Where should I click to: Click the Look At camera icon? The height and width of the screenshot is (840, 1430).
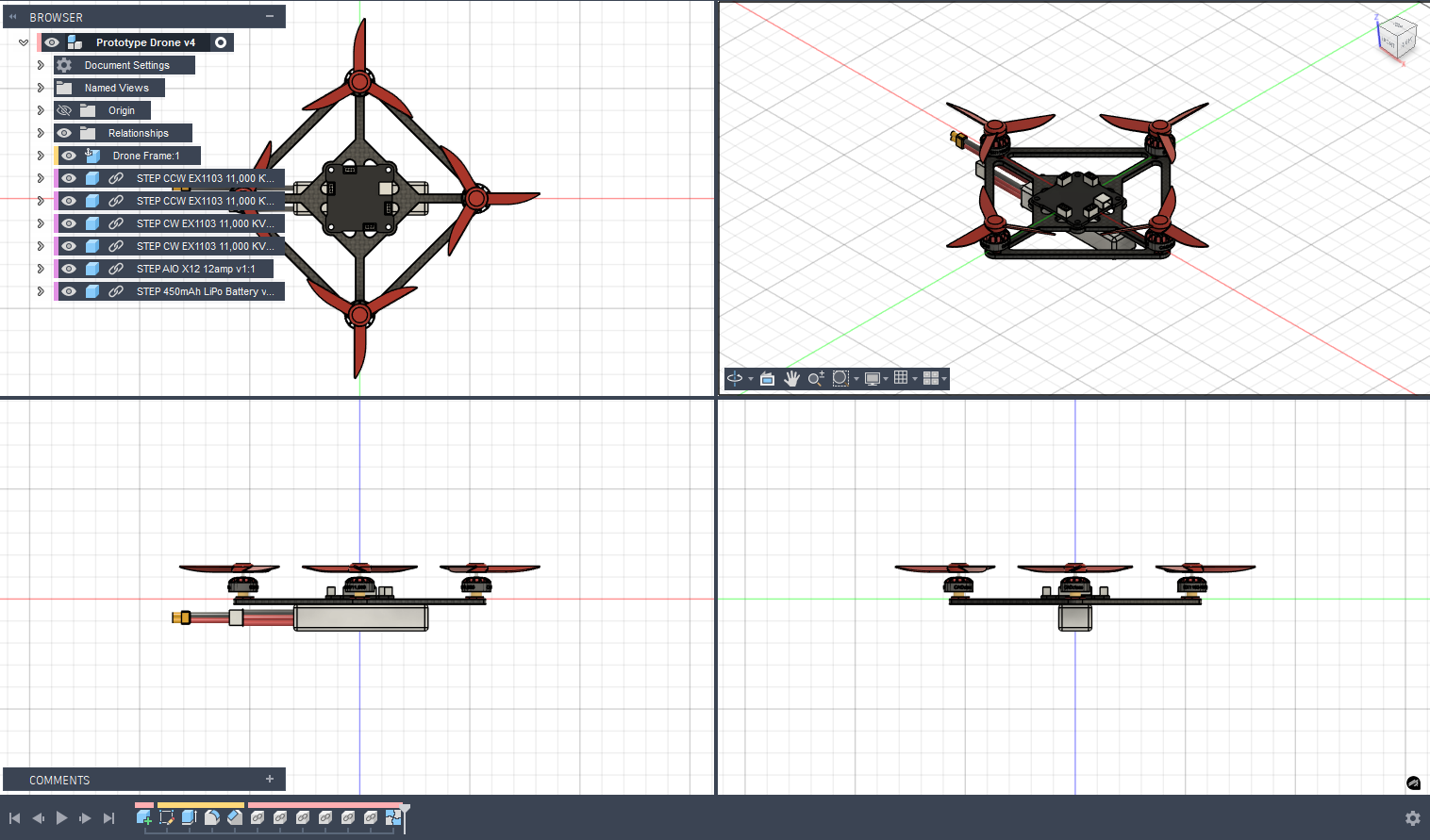click(767, 379)
